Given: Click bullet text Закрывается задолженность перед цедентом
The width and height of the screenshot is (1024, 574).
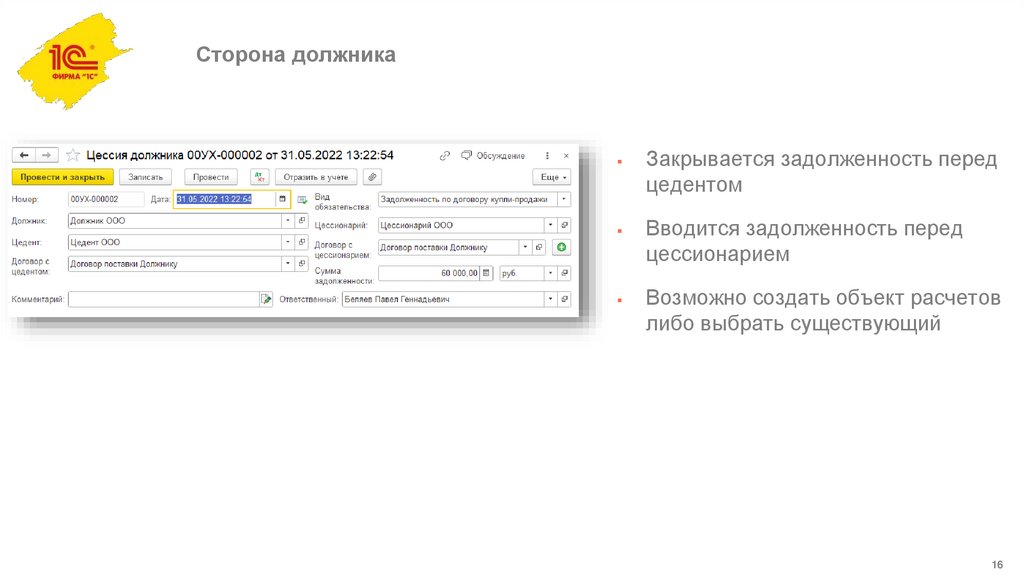Looking at the screenshot, I should (x=821, y=172).
